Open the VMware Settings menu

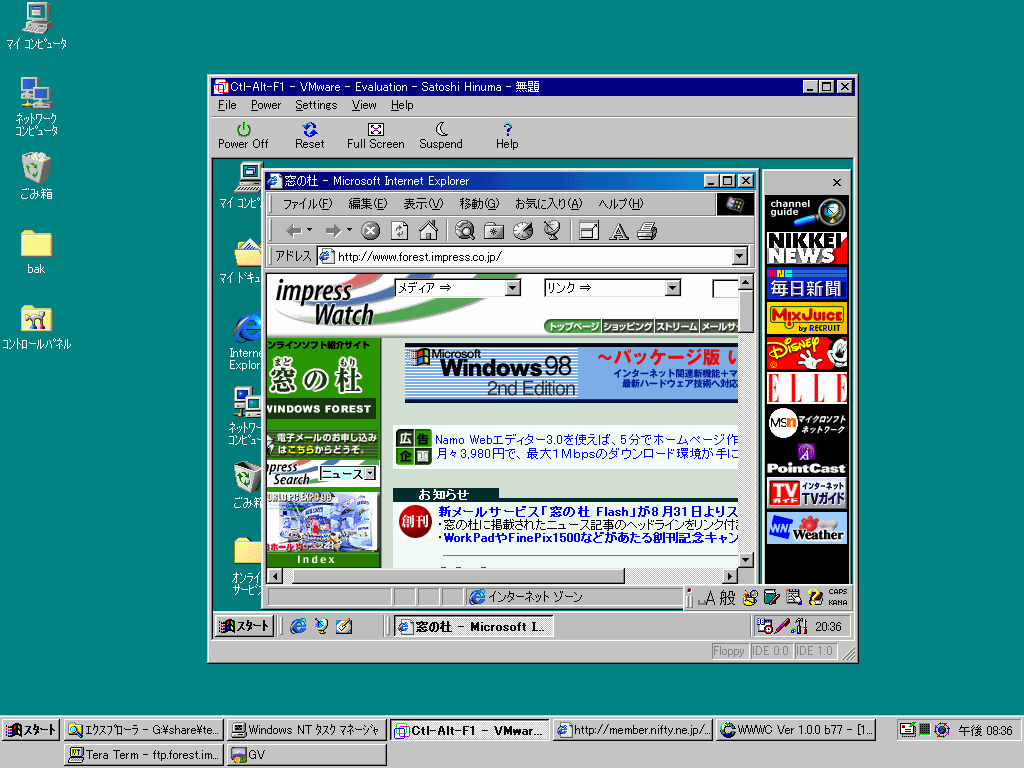coord(316,105)
